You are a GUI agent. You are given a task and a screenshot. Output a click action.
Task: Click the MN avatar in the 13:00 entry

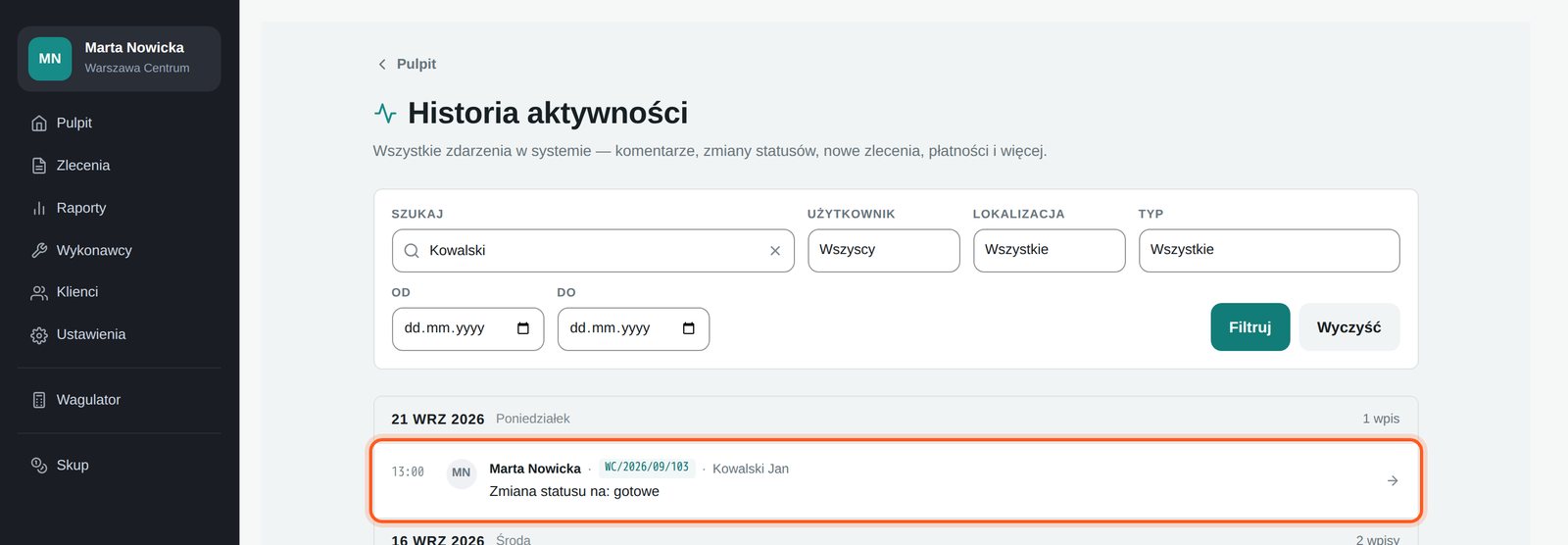(462, 472)
